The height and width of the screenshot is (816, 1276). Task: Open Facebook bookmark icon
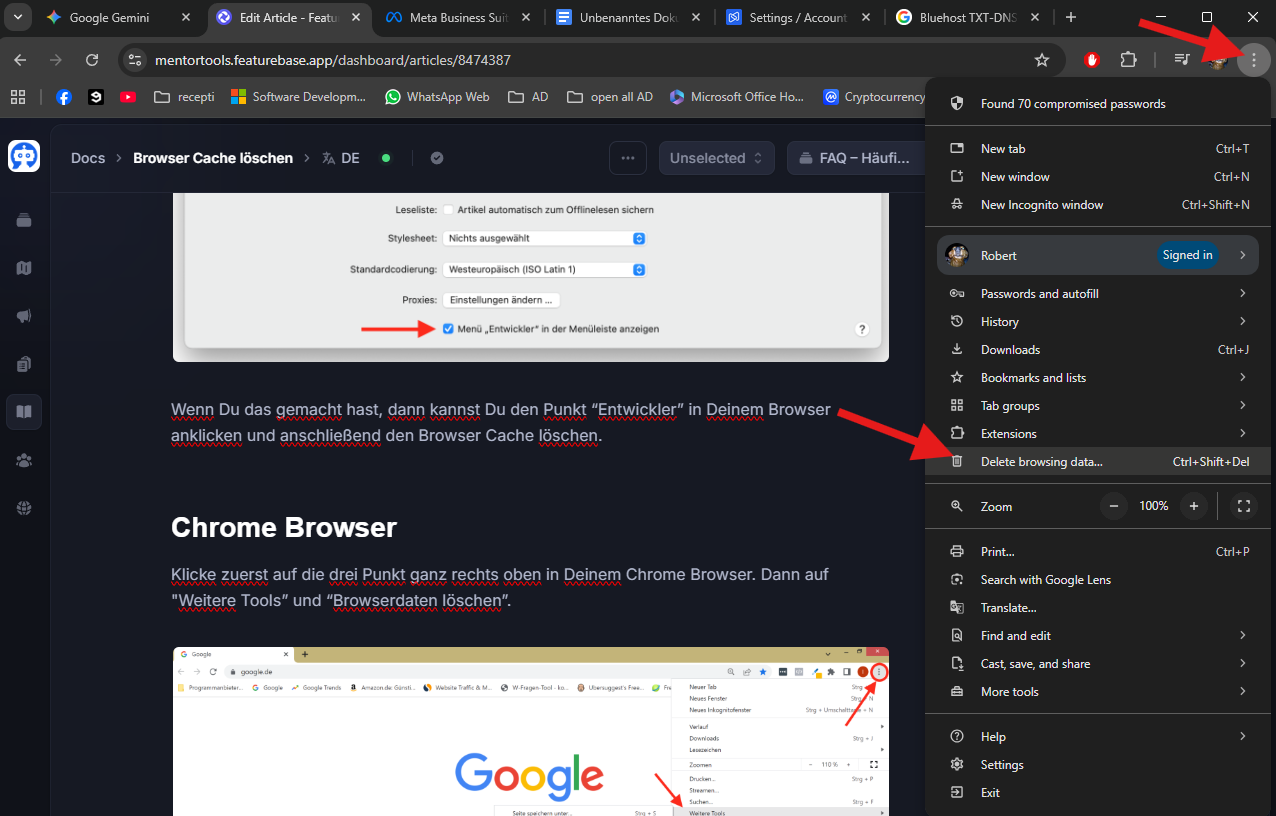tap(64, 97)
